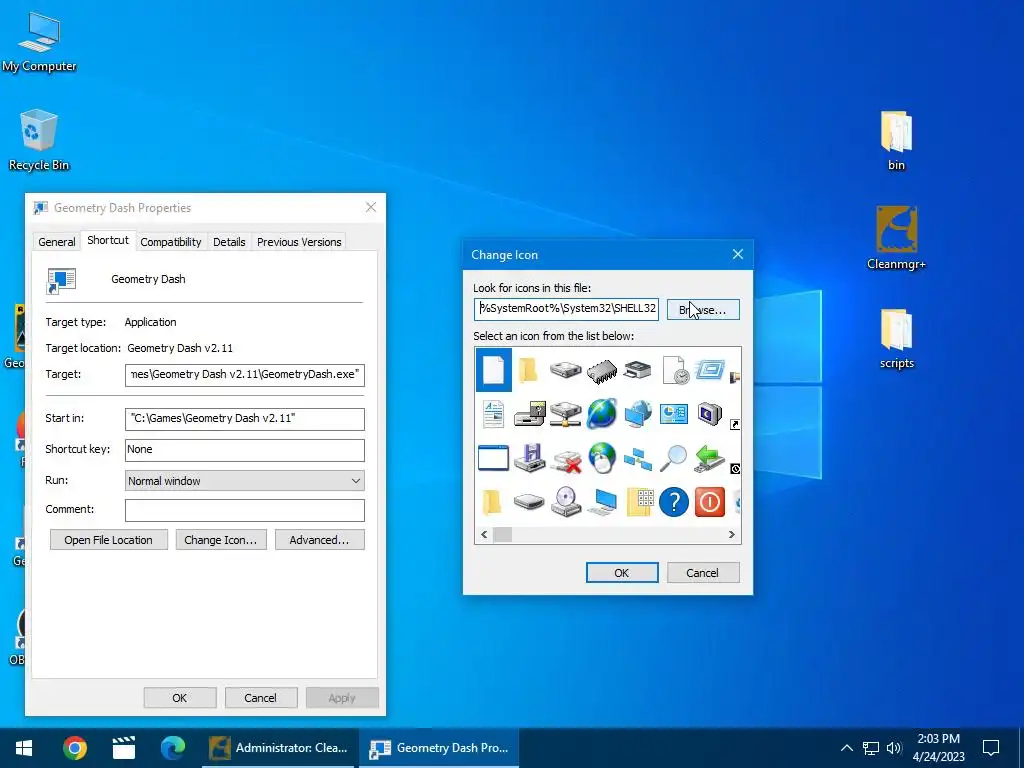Select the blank document icon in the list
Screen dimensions: 1024x768
point(494,370)
